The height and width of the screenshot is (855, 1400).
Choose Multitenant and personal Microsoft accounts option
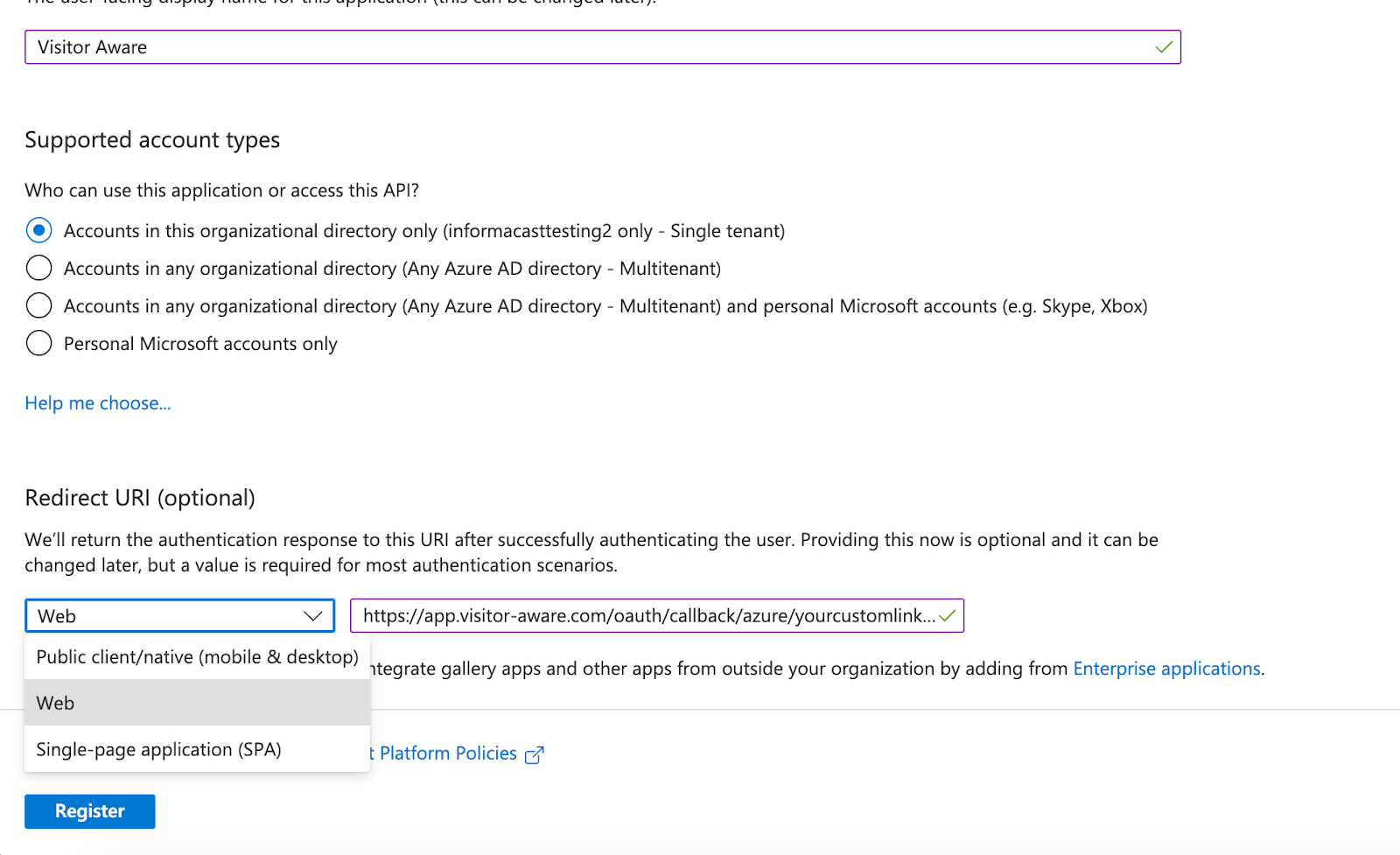38,305
